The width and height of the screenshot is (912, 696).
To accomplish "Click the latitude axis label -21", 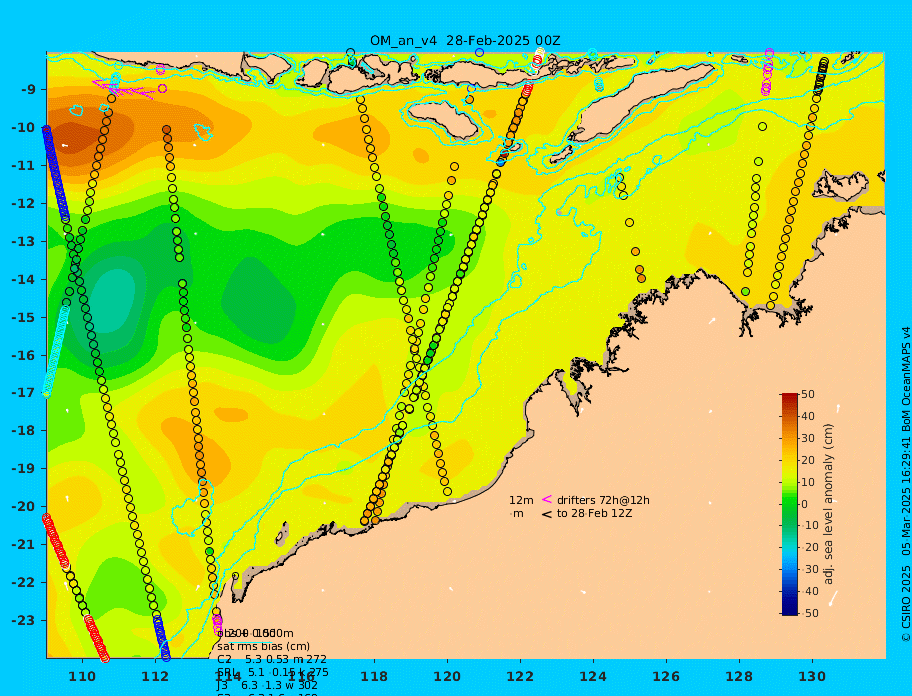I will [24, 545].
